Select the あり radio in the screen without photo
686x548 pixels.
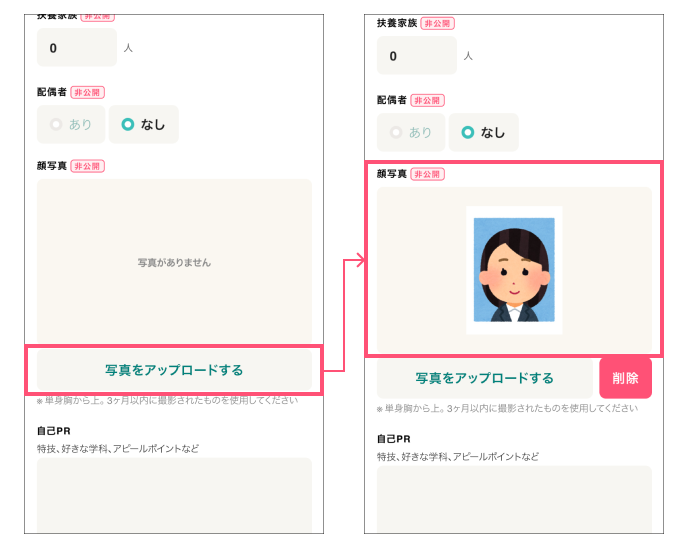71,125
